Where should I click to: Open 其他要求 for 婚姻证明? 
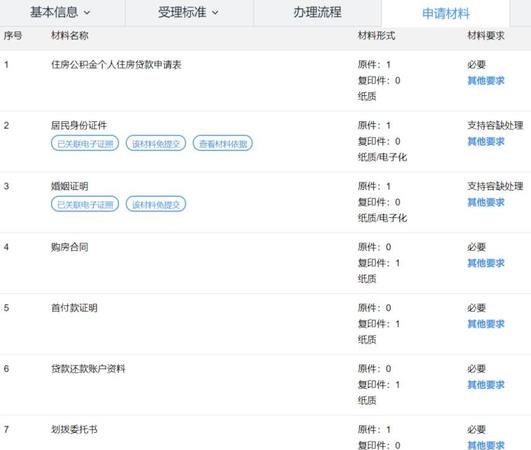[x=486, y=202]
